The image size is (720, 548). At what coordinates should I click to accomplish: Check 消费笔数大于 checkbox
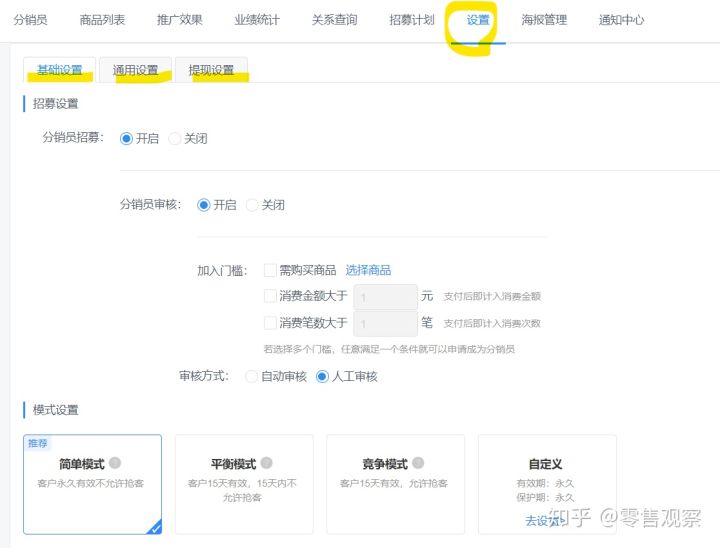[x=270, y=322]
